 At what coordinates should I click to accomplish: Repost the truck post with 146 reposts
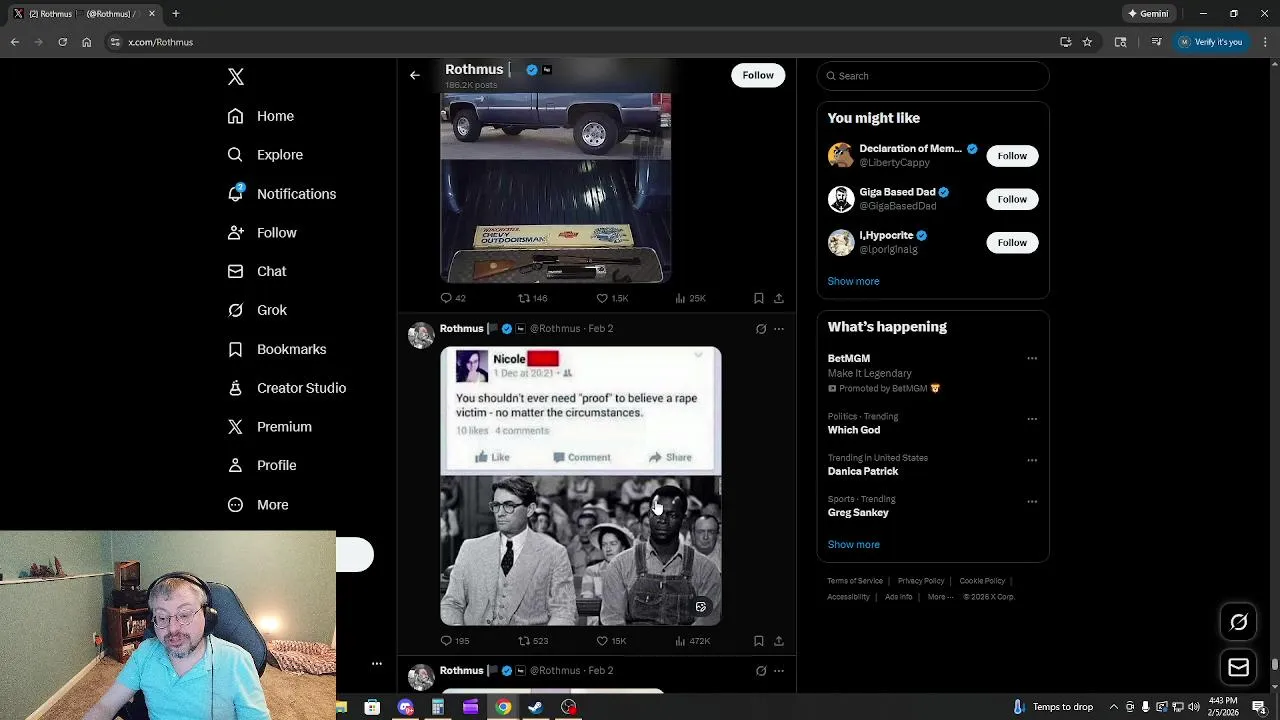pos(532,298)
